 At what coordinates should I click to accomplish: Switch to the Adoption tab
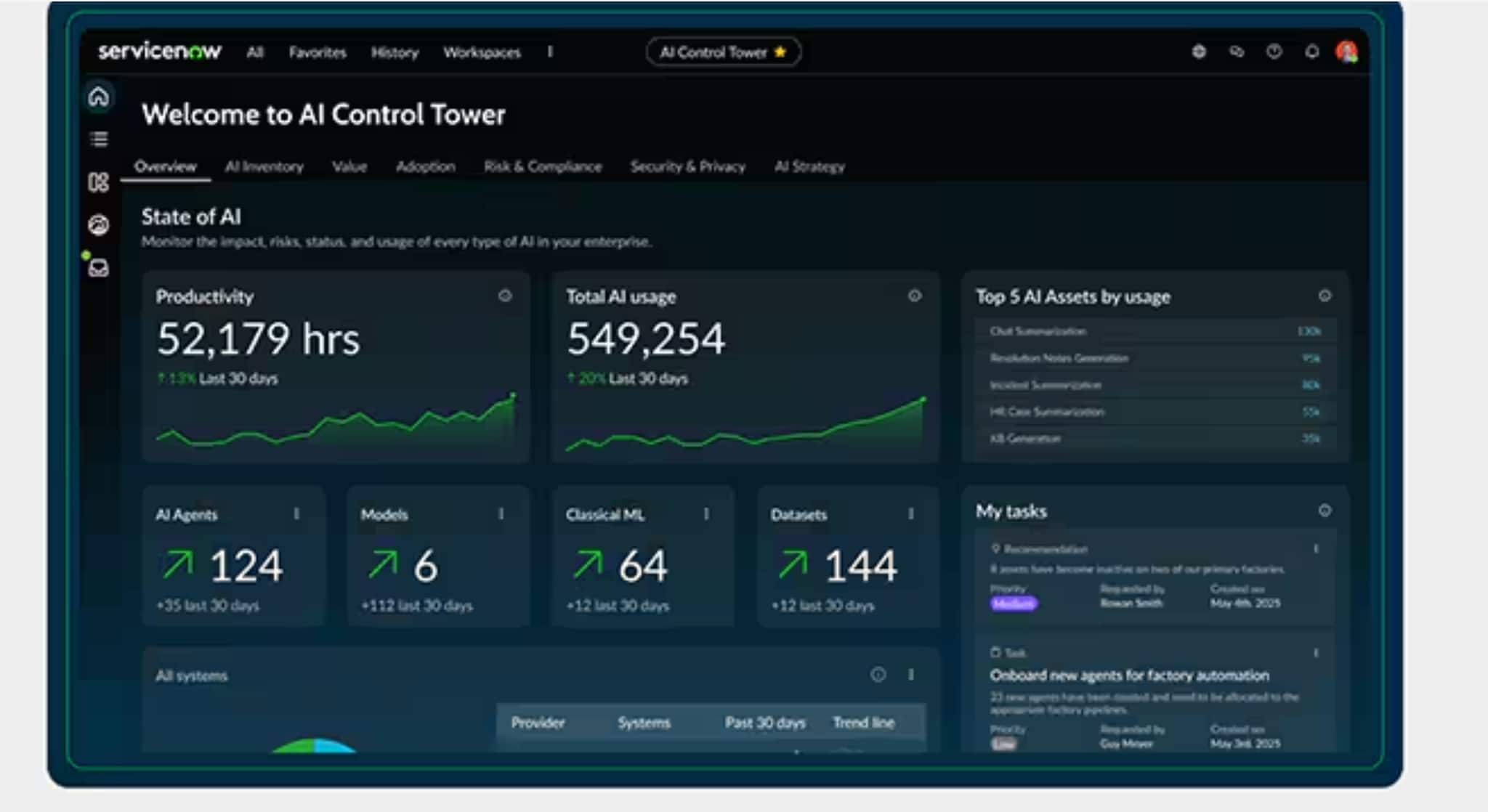[426, 166]
